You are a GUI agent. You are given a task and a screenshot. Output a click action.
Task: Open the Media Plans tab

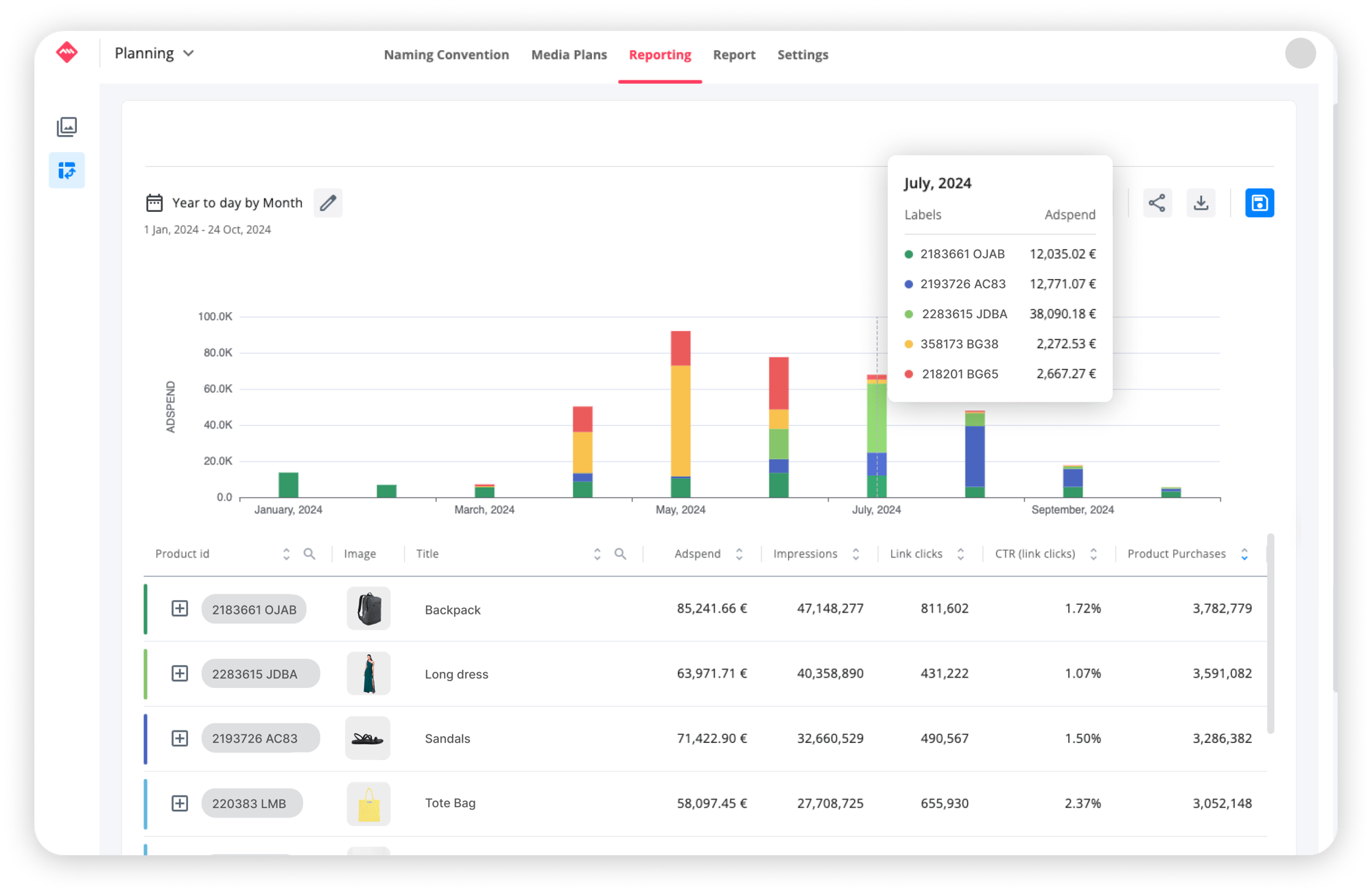tap(569, 55)
